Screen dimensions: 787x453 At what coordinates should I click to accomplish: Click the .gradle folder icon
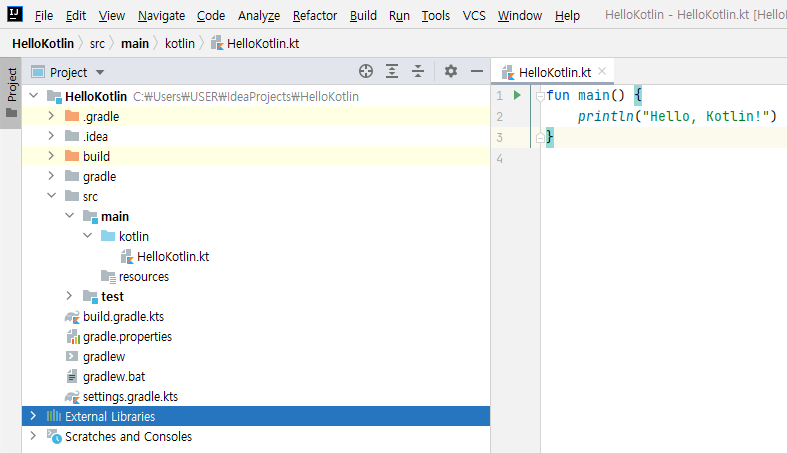tap(72, 116)
